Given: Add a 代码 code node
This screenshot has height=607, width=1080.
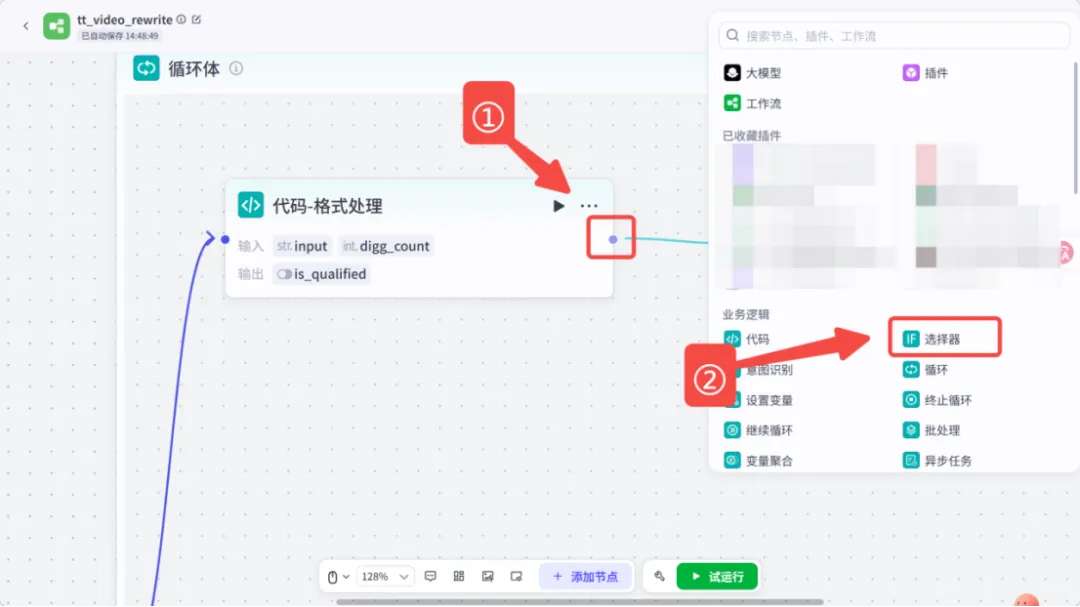Looking at the screenshot, I should (x=747, y=339).
